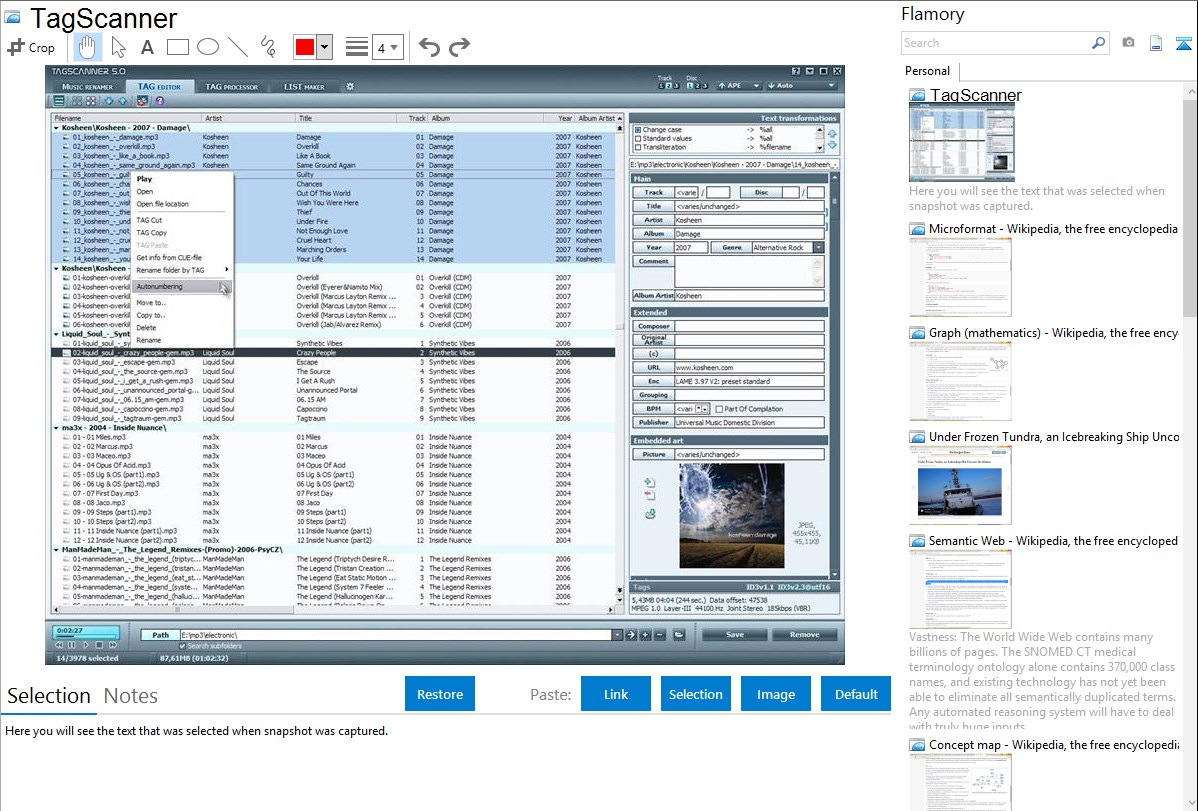The height and width of the screenshot is (811, 1198).
Task: Toggle the Search subfolders checkbox
Action: tap(182, 646)
